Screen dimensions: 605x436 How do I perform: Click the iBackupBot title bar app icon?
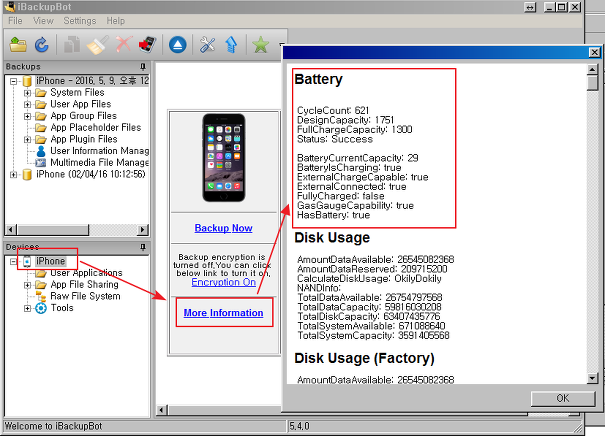[x=10, y=7]
